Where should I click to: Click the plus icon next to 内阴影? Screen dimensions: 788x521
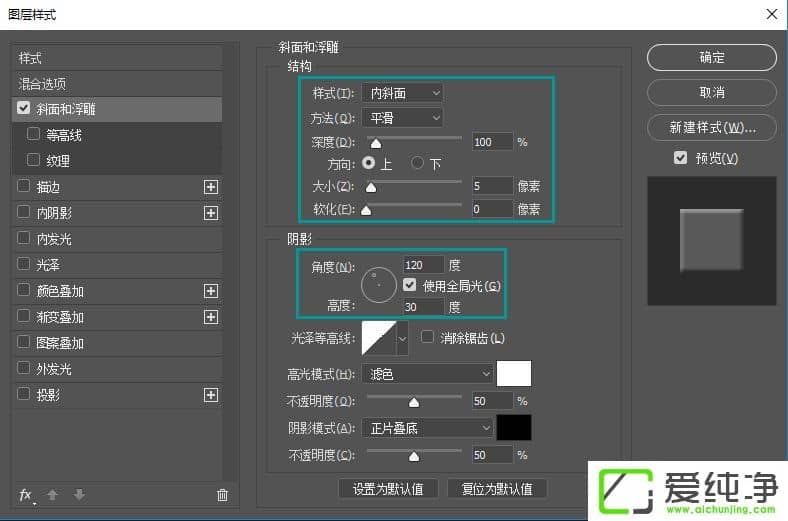tap(211, 213)
